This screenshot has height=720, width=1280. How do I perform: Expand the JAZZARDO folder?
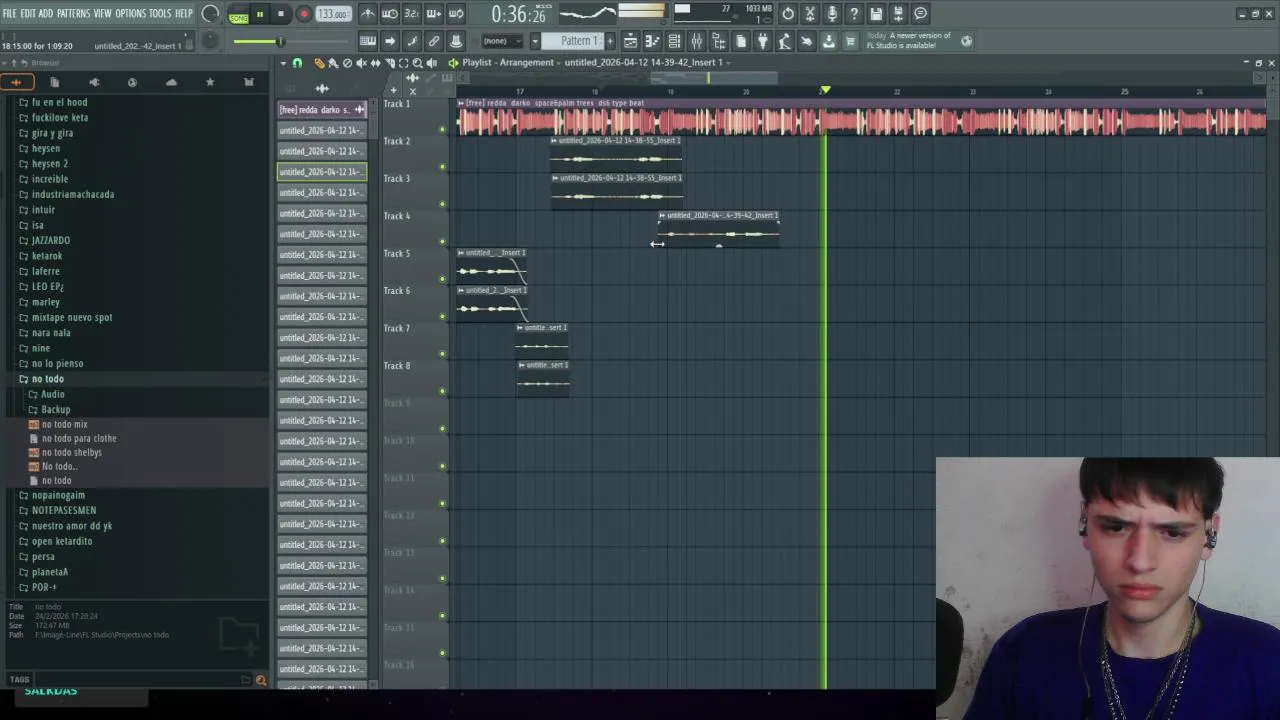pyautogui.click(x=50, y=240)
